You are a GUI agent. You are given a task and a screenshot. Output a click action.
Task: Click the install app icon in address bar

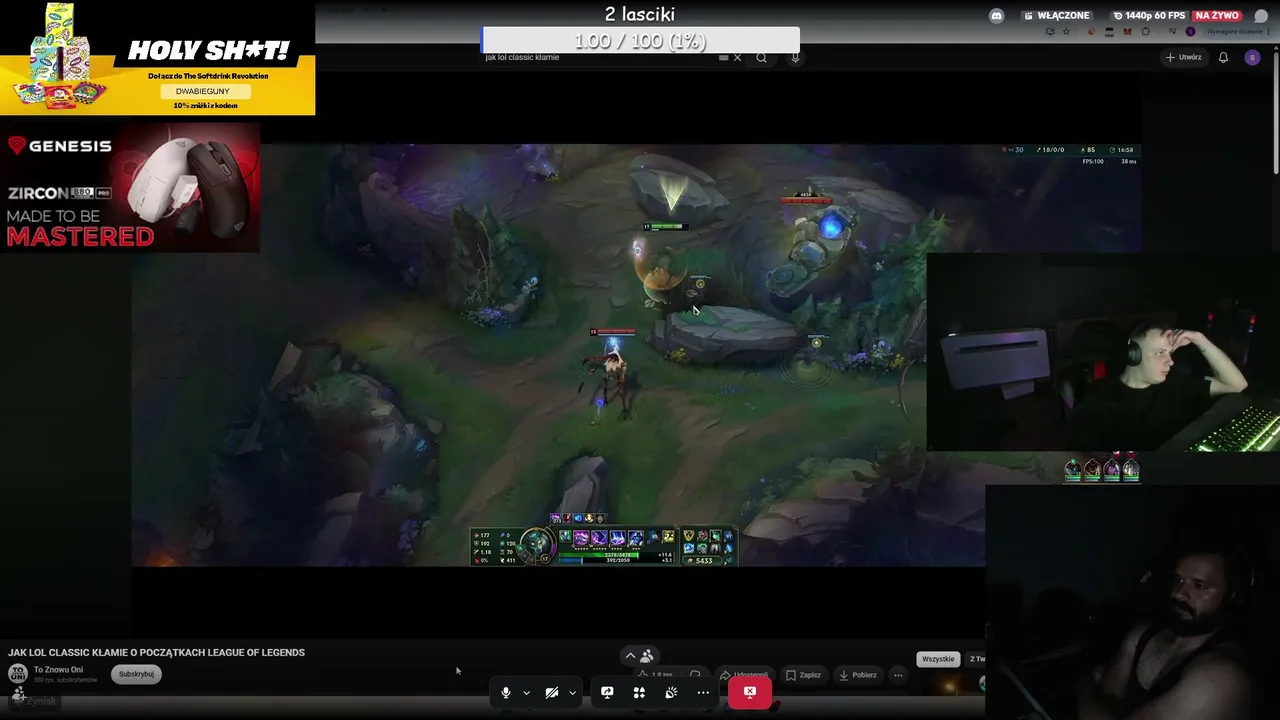click(1051, 31)
